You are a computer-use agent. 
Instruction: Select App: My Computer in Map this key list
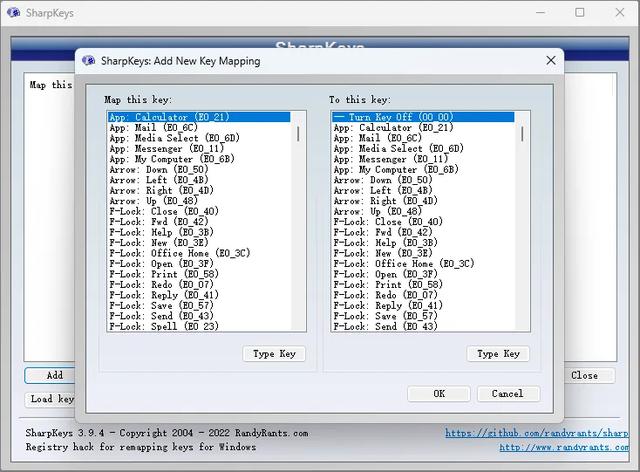(199, 159)
